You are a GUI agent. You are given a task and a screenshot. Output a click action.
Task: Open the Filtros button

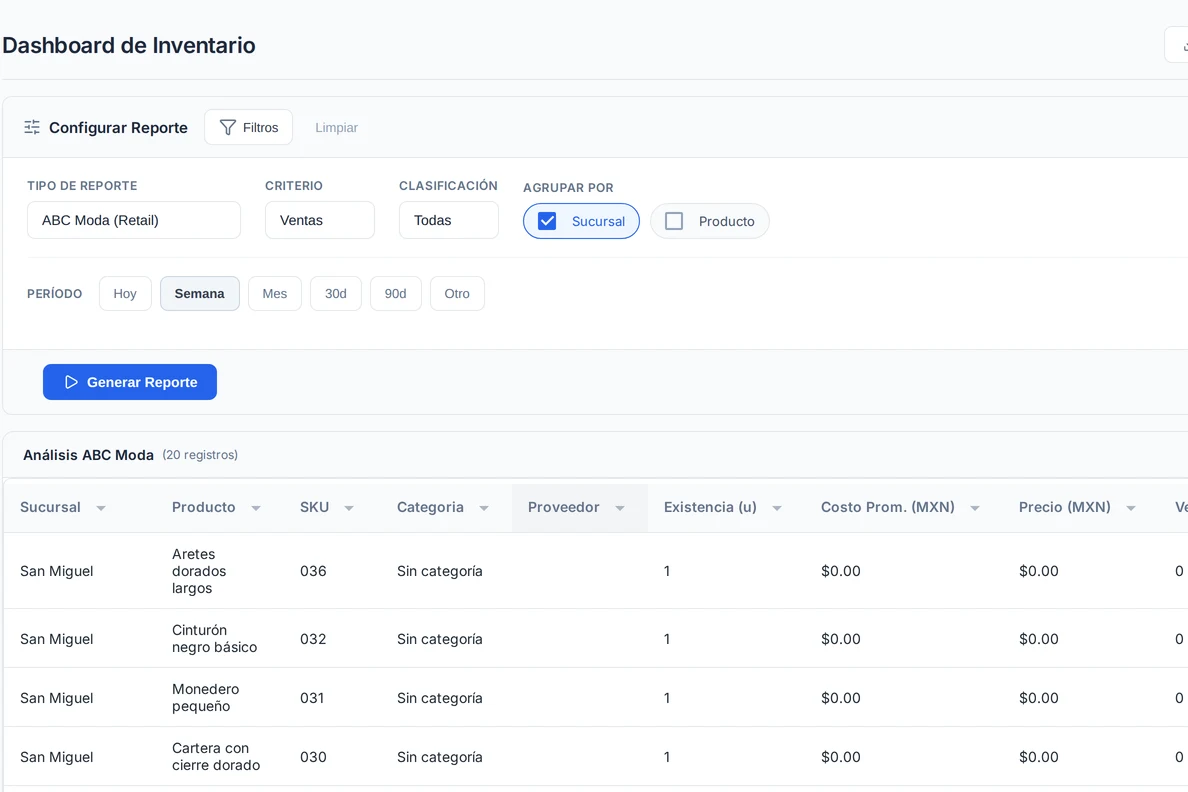click(249, 127)
